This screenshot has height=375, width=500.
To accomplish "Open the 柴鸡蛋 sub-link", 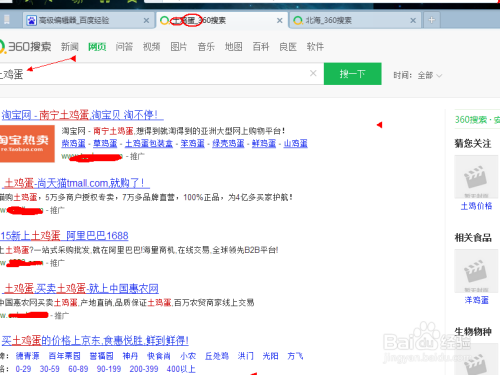I will [73, 144].
